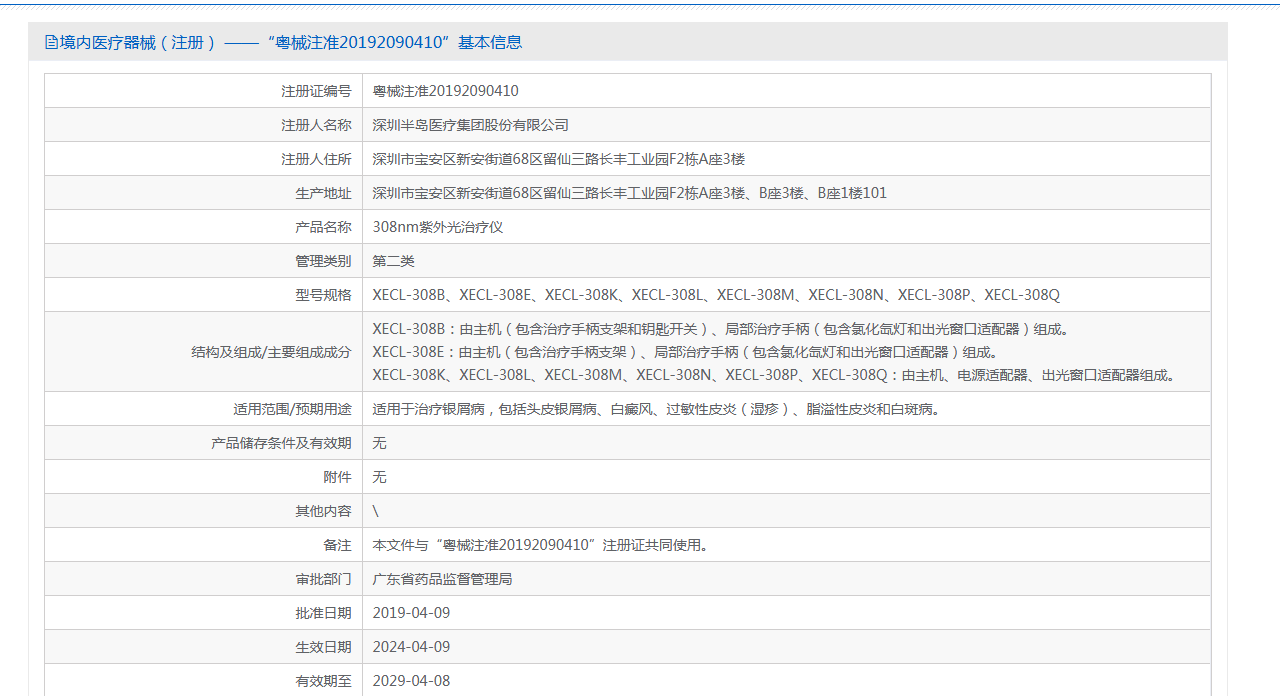Select the 无 value in 产品储存条件及有效期 row
The image size is (1280, 696).
coord(380,443)
